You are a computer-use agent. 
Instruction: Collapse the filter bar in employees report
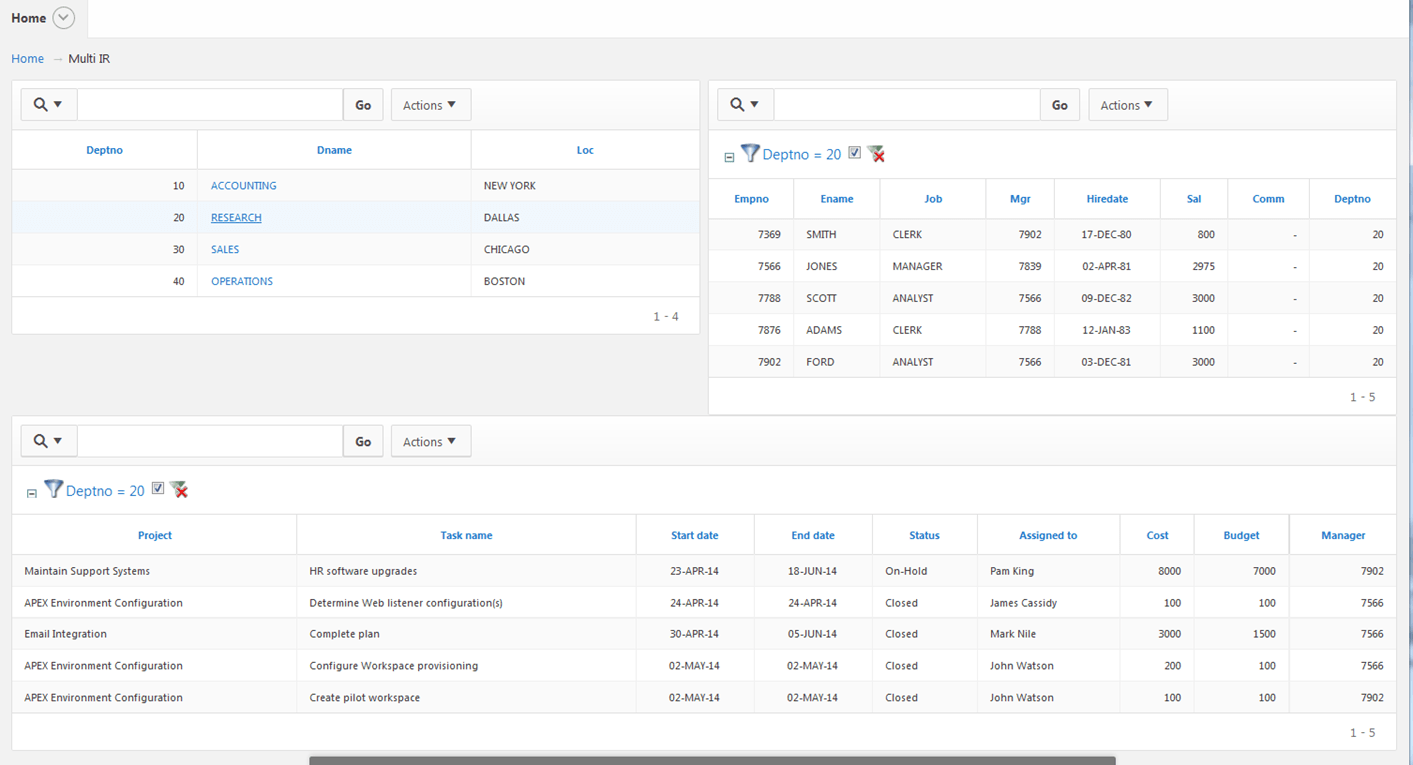[729, 155]
